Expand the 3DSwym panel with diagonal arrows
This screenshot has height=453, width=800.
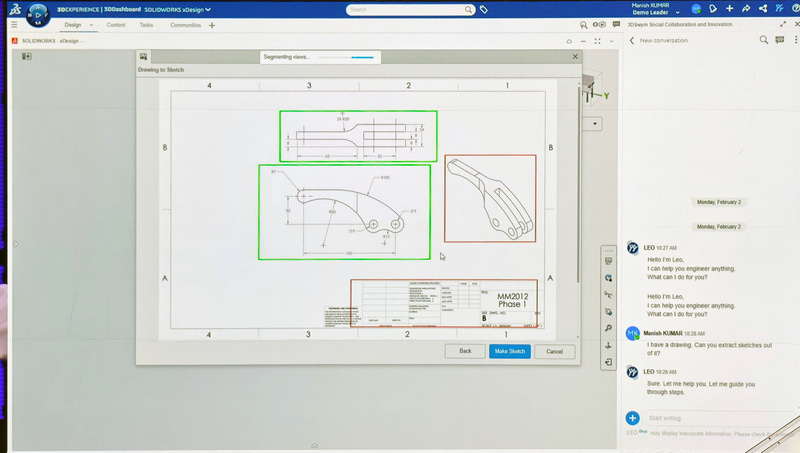pos(783,24)
